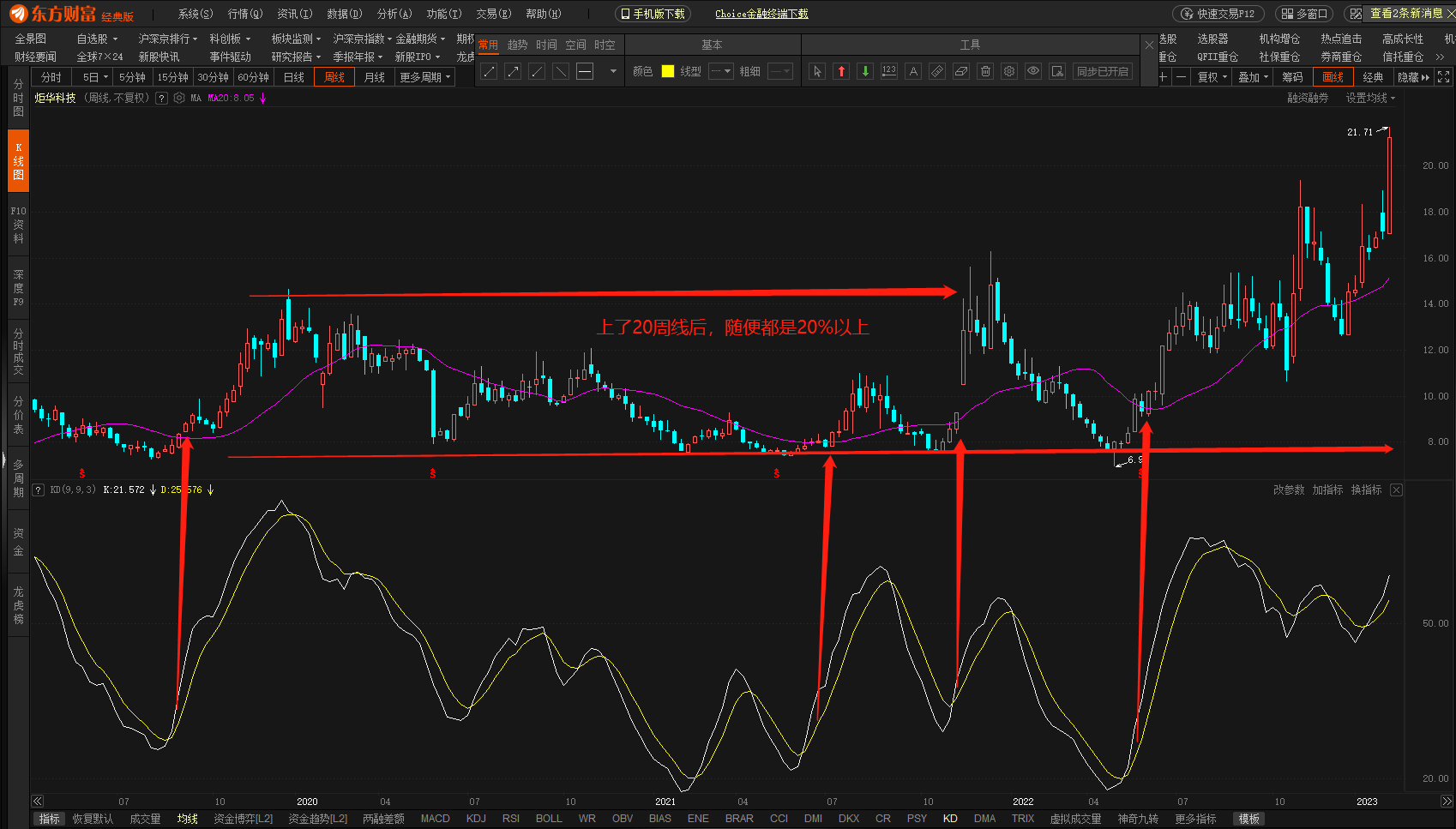Select the ruler measurement tool
The width and height of the screenshot is (1456, 829).
click(x=937, y=71)
